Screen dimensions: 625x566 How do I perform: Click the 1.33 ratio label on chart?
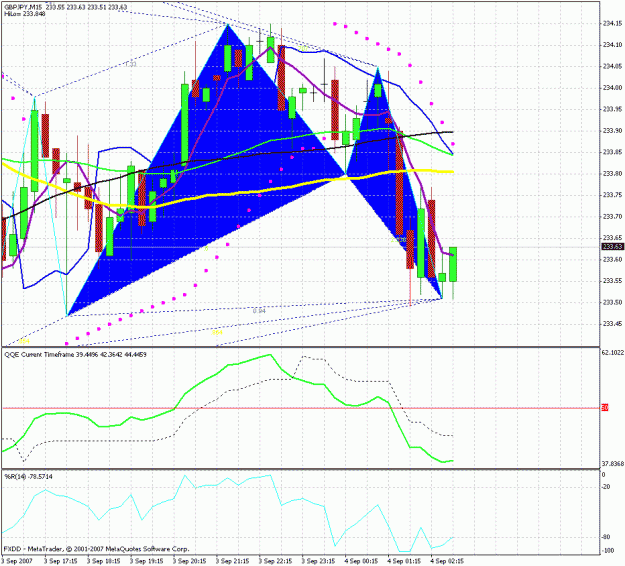[131, 64]
